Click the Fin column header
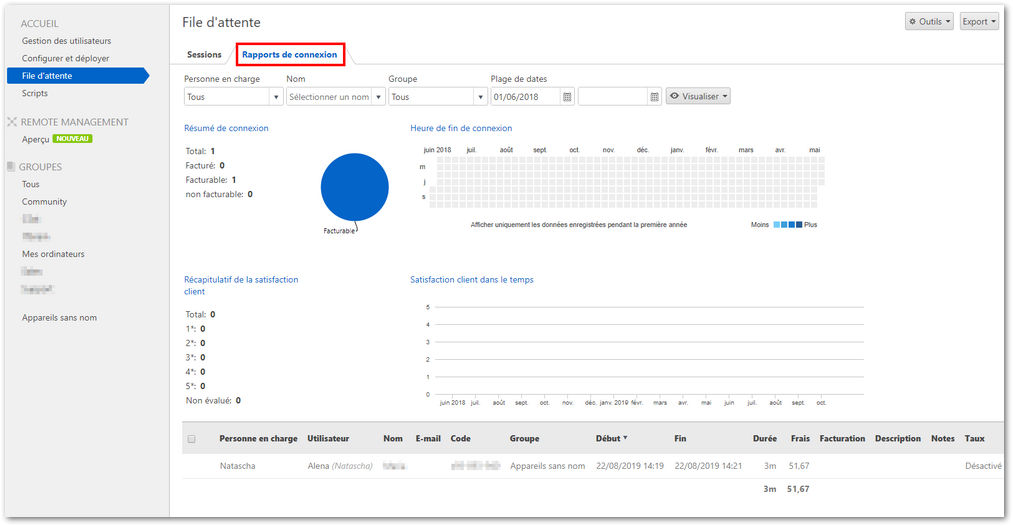 (x=680, y=438)
